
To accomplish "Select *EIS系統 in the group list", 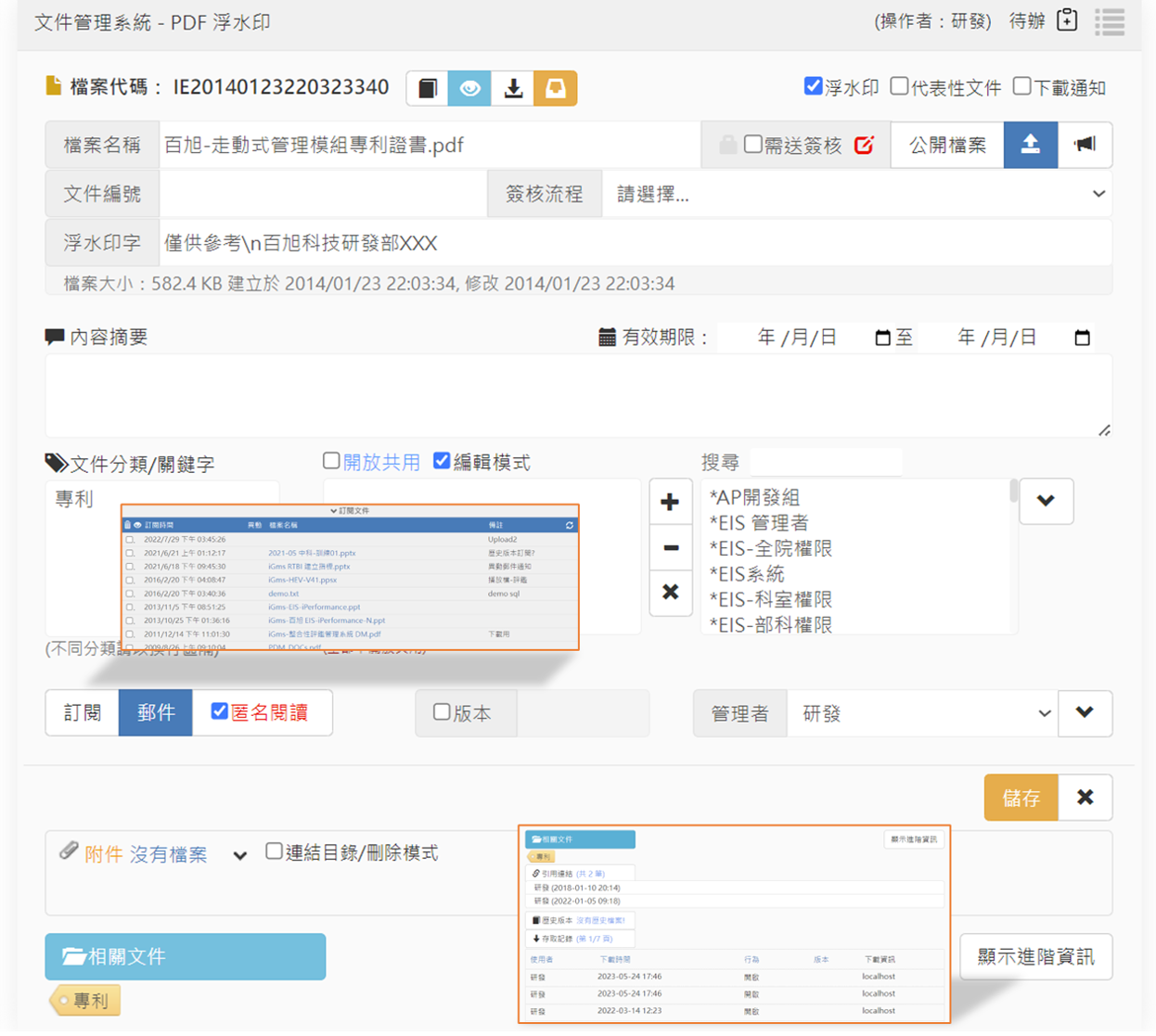I will (x=747, y=574).
